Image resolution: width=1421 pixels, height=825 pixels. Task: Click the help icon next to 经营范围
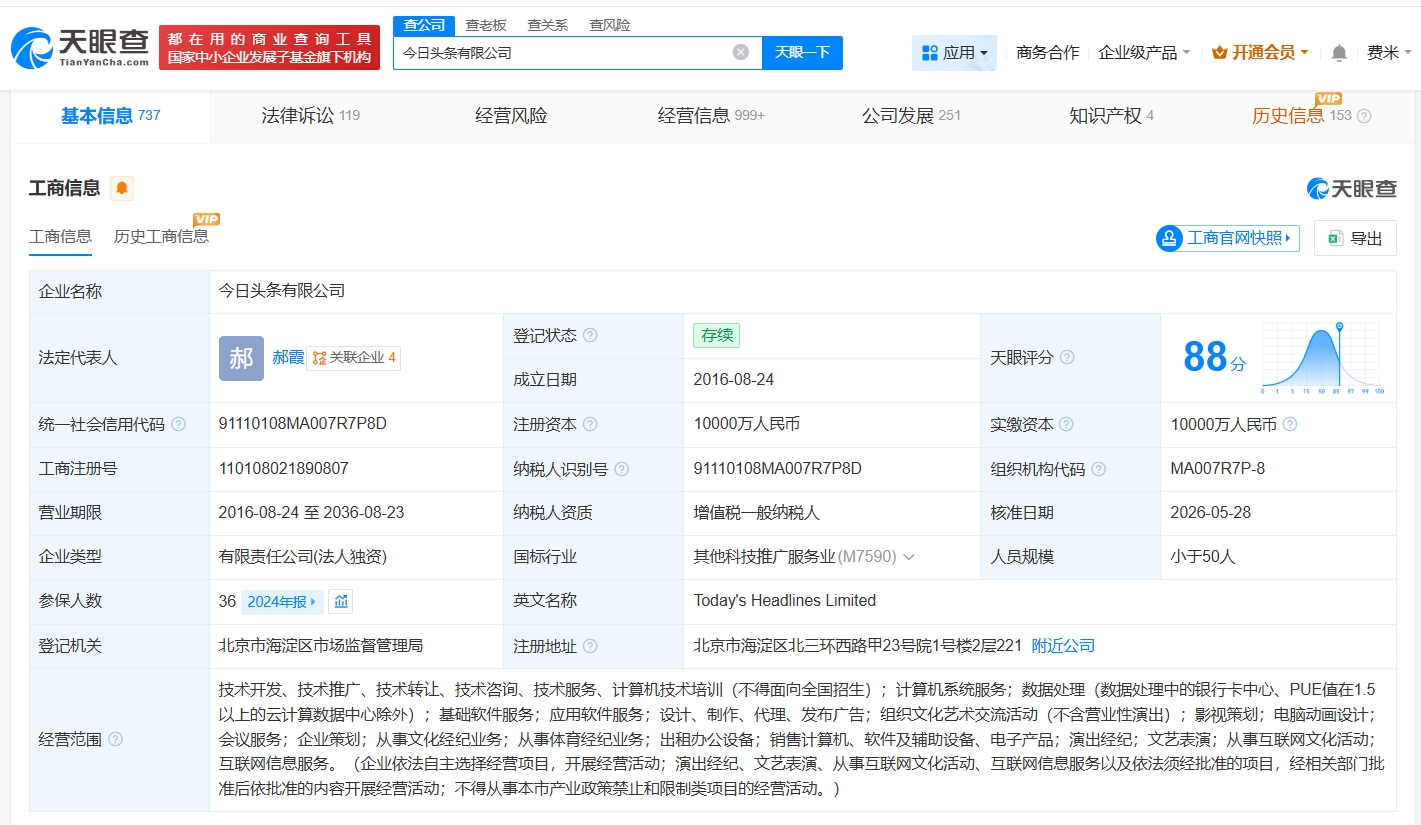[115, 739]
